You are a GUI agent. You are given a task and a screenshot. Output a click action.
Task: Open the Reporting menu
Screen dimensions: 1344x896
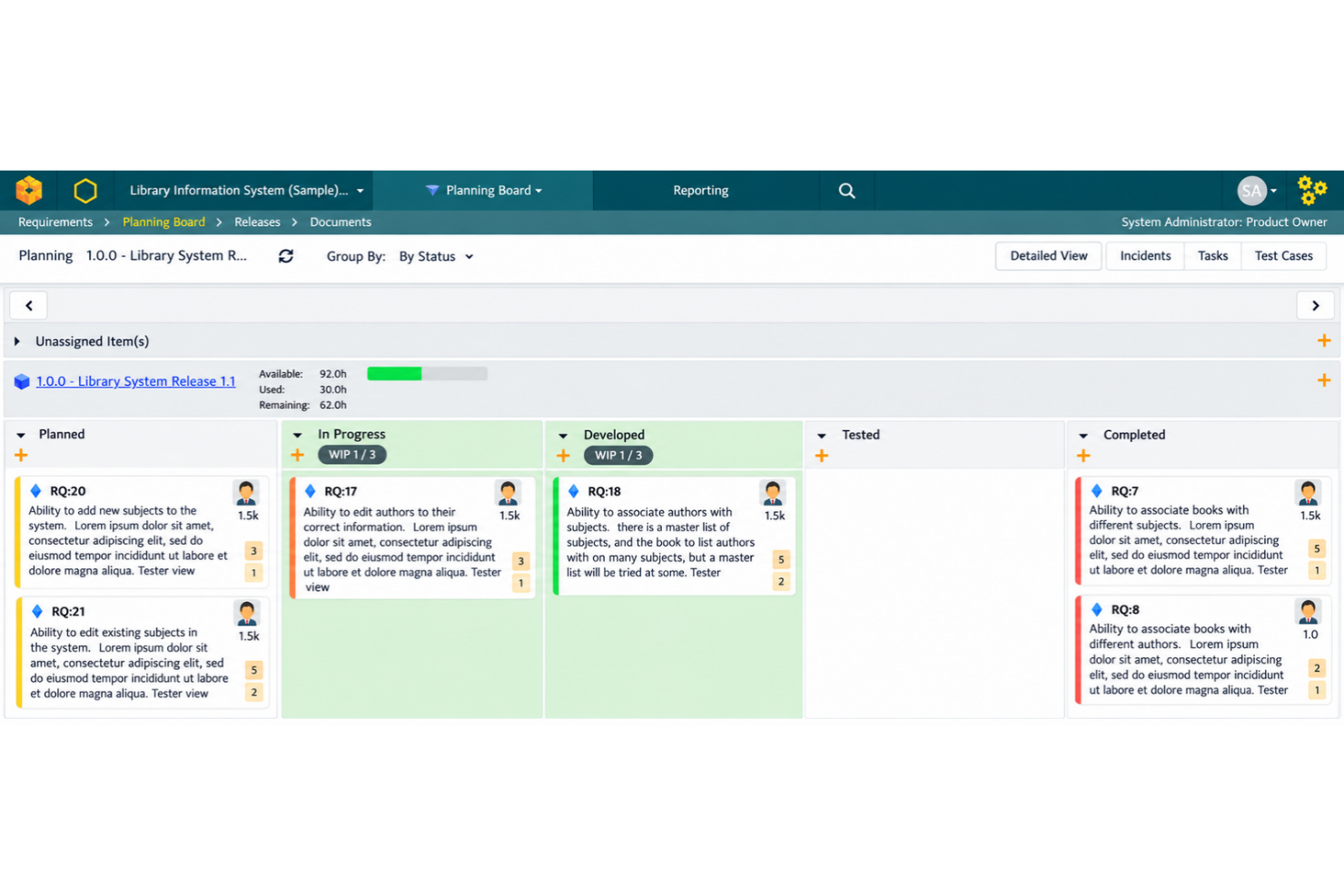(701, 191)
